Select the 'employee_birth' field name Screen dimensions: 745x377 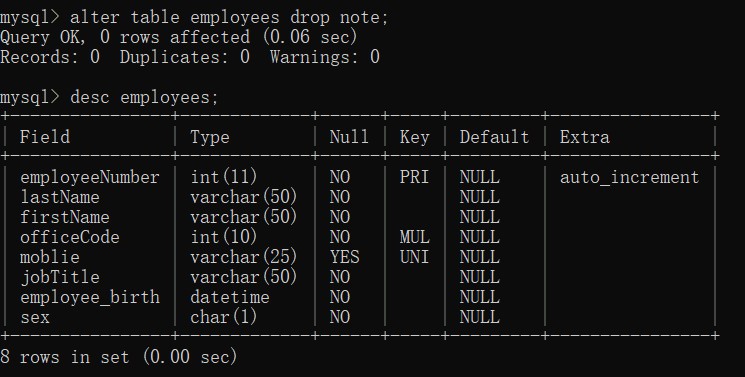(x=90, y=297)
